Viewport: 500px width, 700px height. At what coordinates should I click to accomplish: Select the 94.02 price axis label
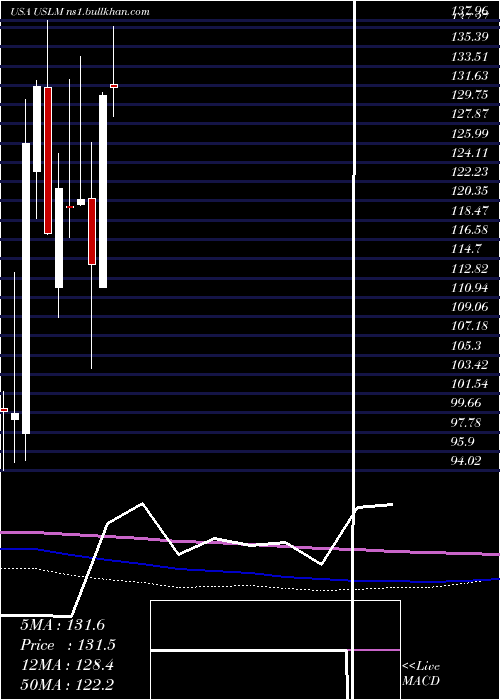(x=467, y=461)
